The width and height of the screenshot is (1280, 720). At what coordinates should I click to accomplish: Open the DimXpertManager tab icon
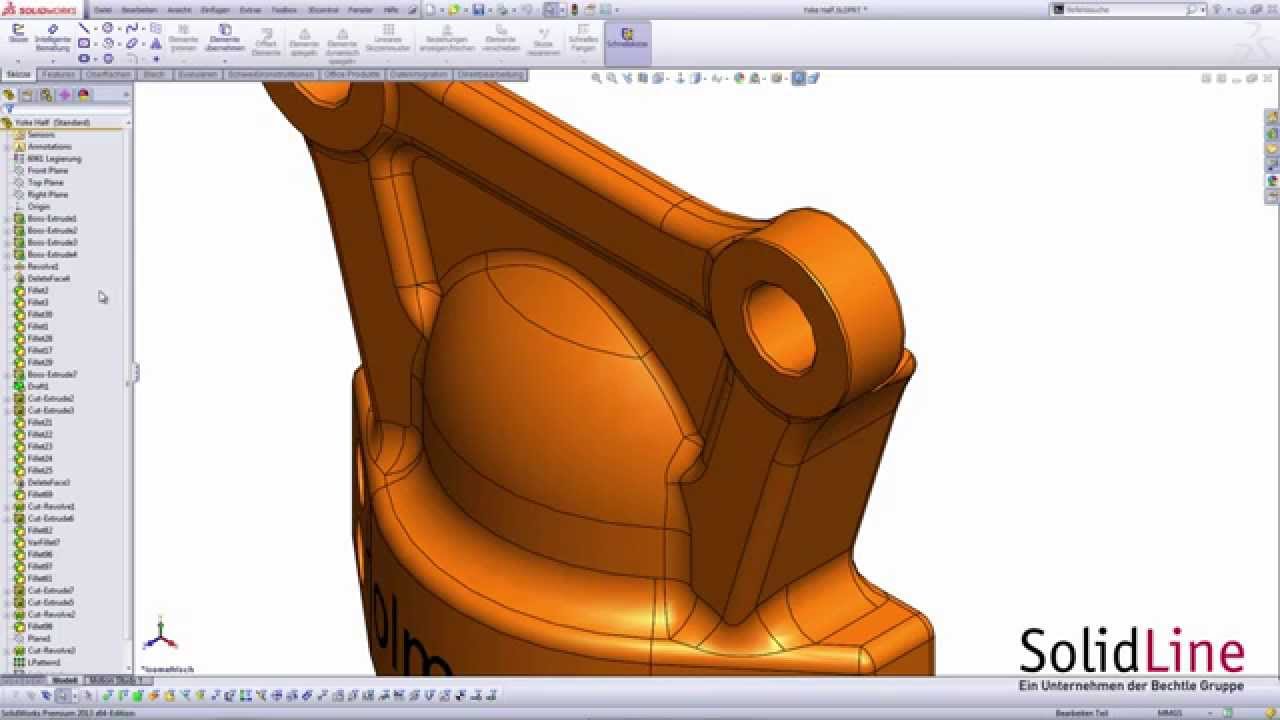coord(65,95)
